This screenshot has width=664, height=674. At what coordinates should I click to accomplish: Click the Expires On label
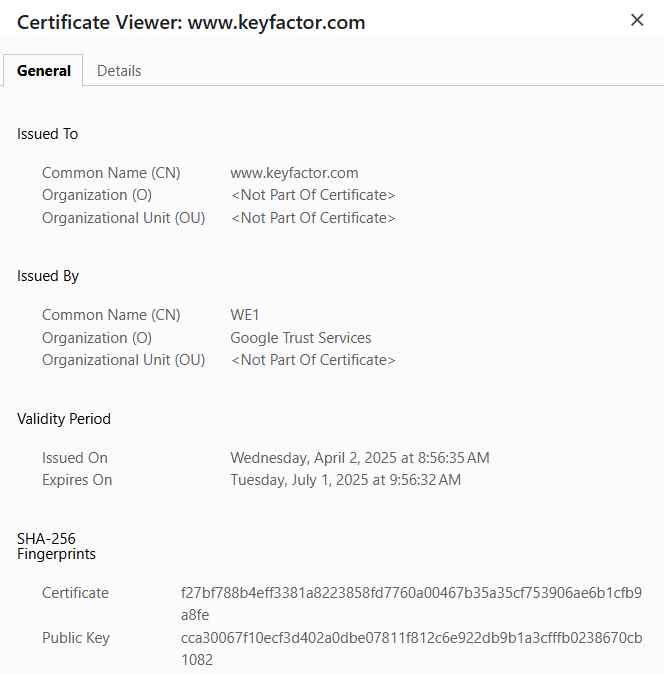pos(77,480)
